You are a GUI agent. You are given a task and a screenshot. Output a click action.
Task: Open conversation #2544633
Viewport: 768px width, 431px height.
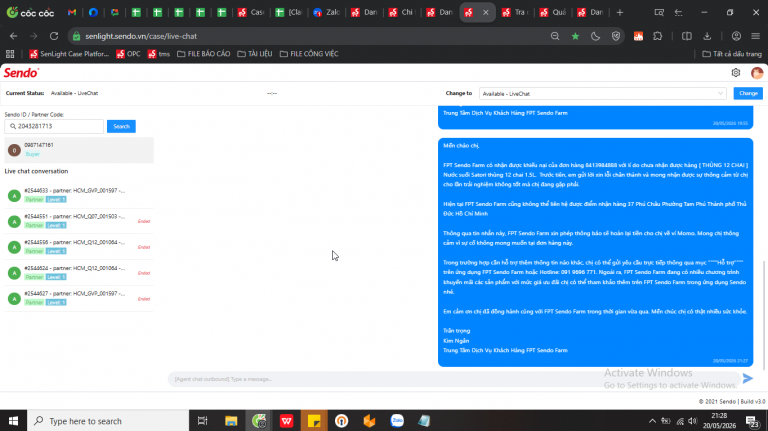click(x=79, y=195)
